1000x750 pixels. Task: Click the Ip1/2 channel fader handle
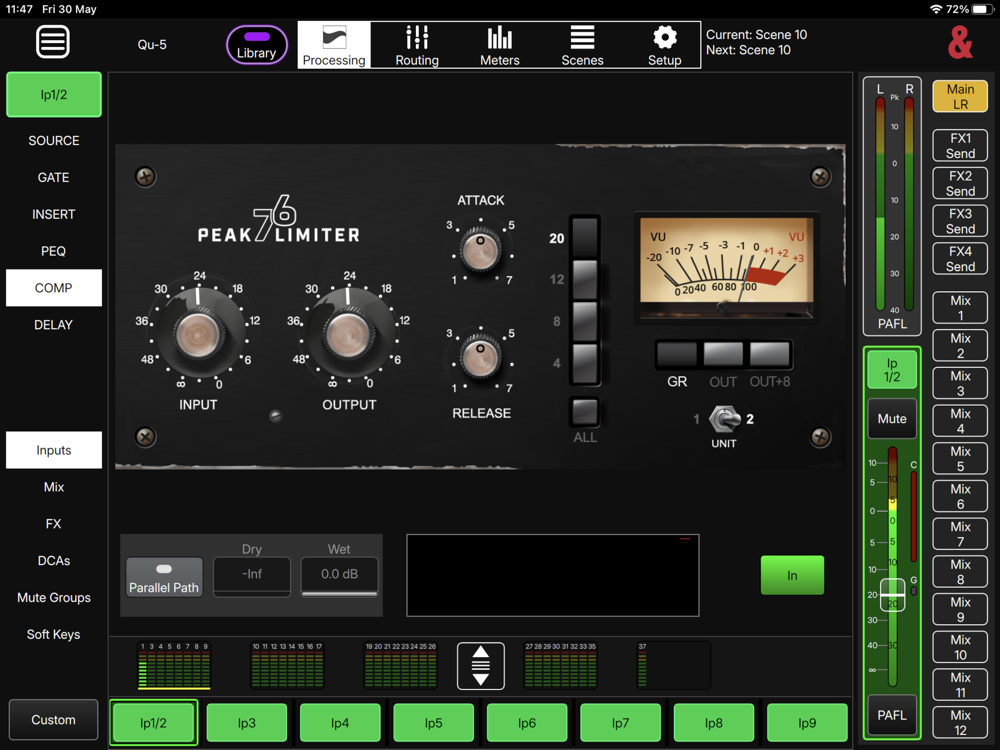coord(892,595)
